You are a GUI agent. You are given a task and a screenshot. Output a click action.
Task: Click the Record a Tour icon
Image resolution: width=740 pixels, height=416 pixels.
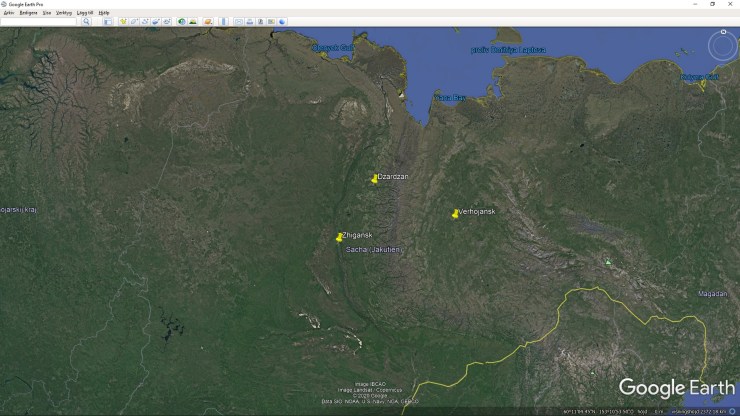click(167, 21)
